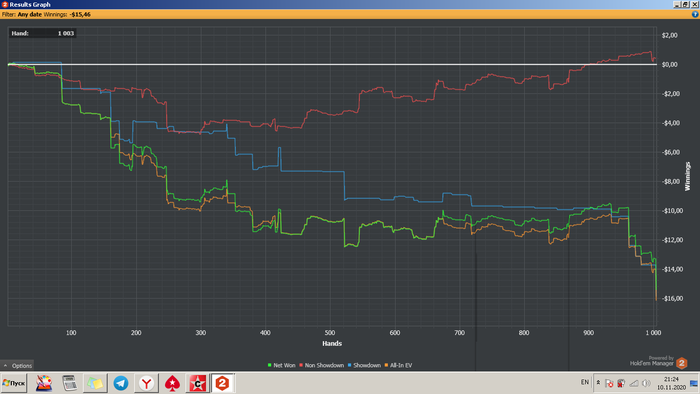700x394 pixels.
Task: Open the help info icon top right
Action: tap(695, 14)
